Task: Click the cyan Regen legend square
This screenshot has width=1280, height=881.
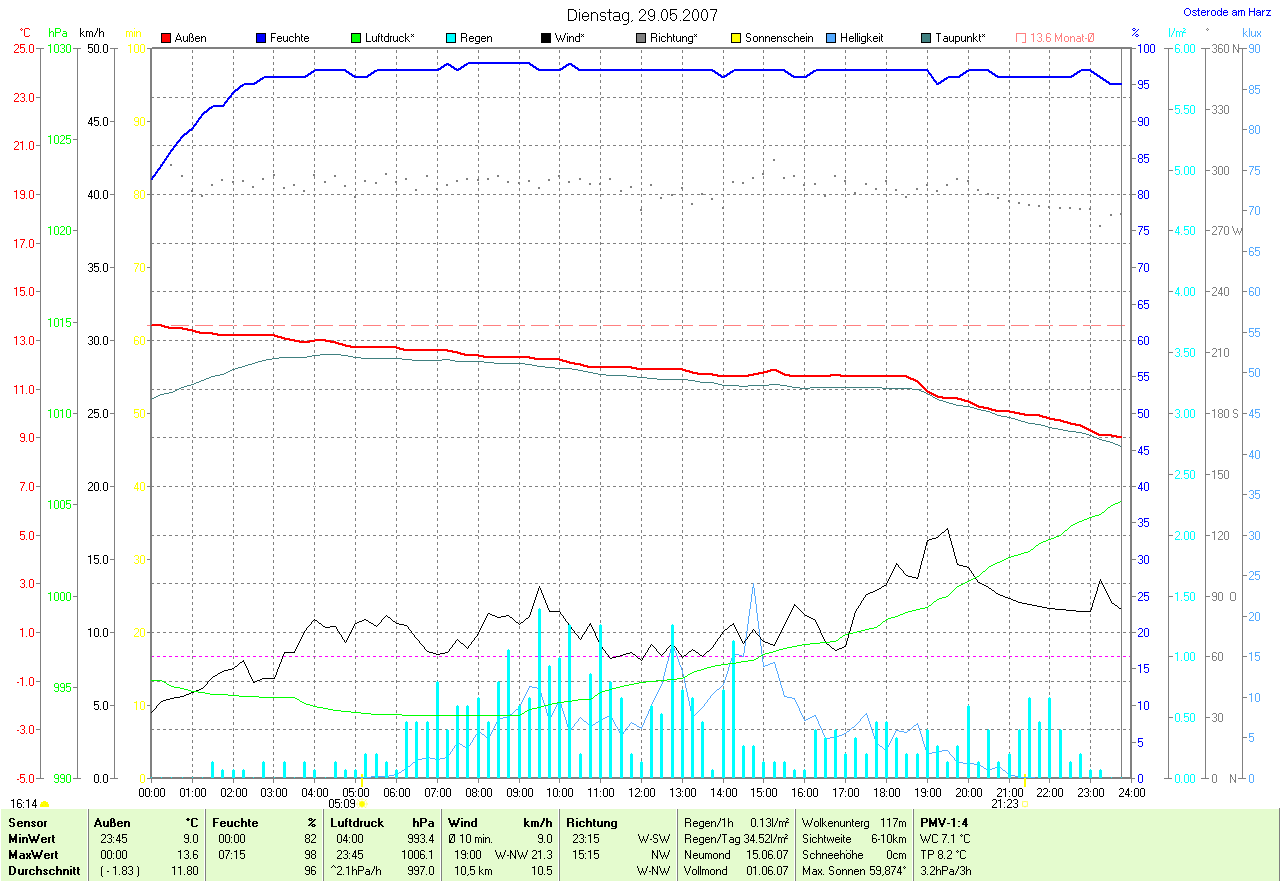Action: pyautogui.click(x=451, y=38)
